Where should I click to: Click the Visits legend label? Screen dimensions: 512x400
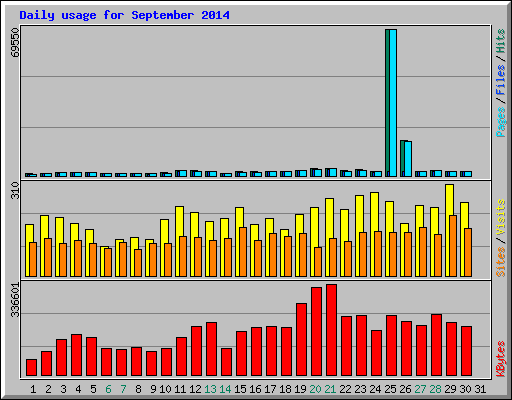pos(501,217)
